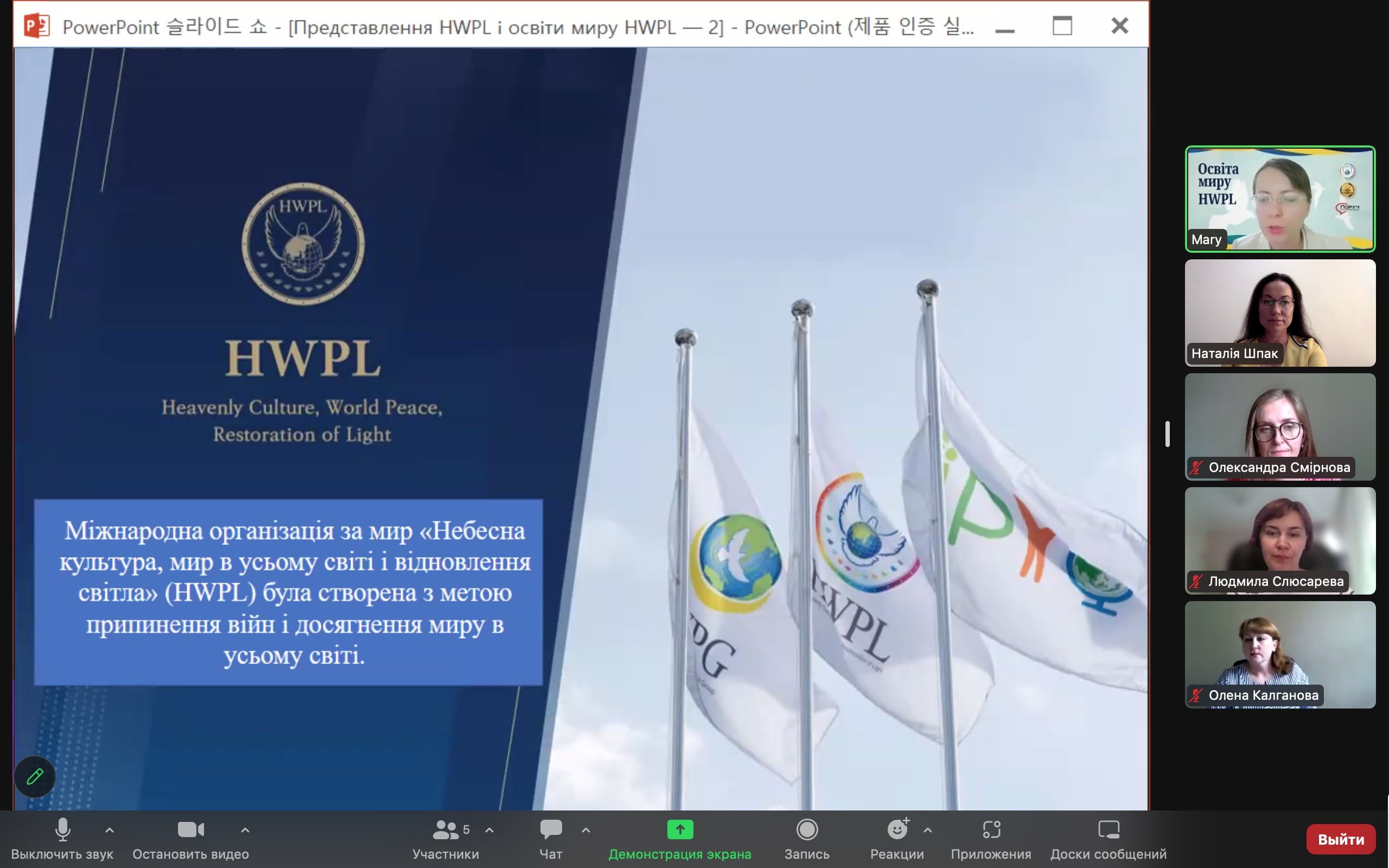The image size is (1389, 868).
Task: Click the large HWPL title on slide
Action: [303, 358]
